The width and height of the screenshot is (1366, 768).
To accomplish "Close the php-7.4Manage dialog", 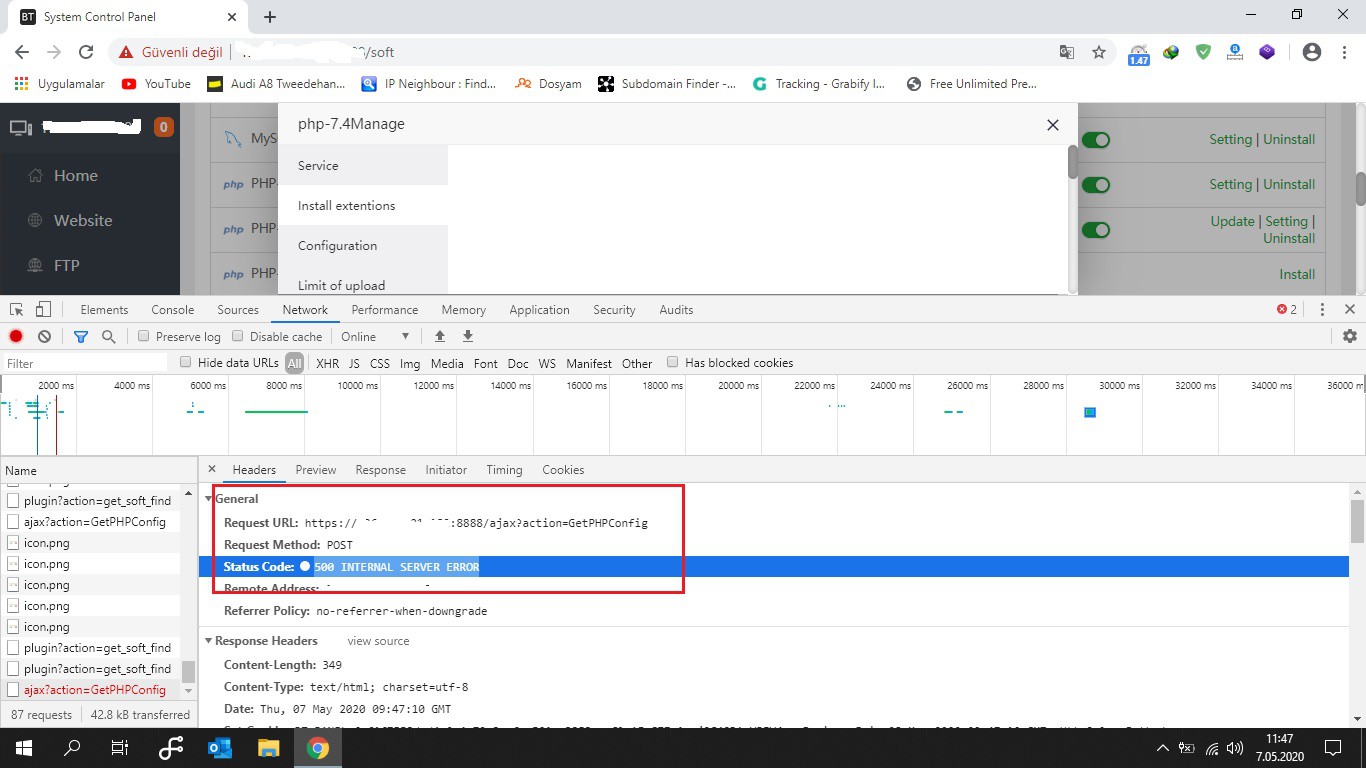I will 1052,125.
